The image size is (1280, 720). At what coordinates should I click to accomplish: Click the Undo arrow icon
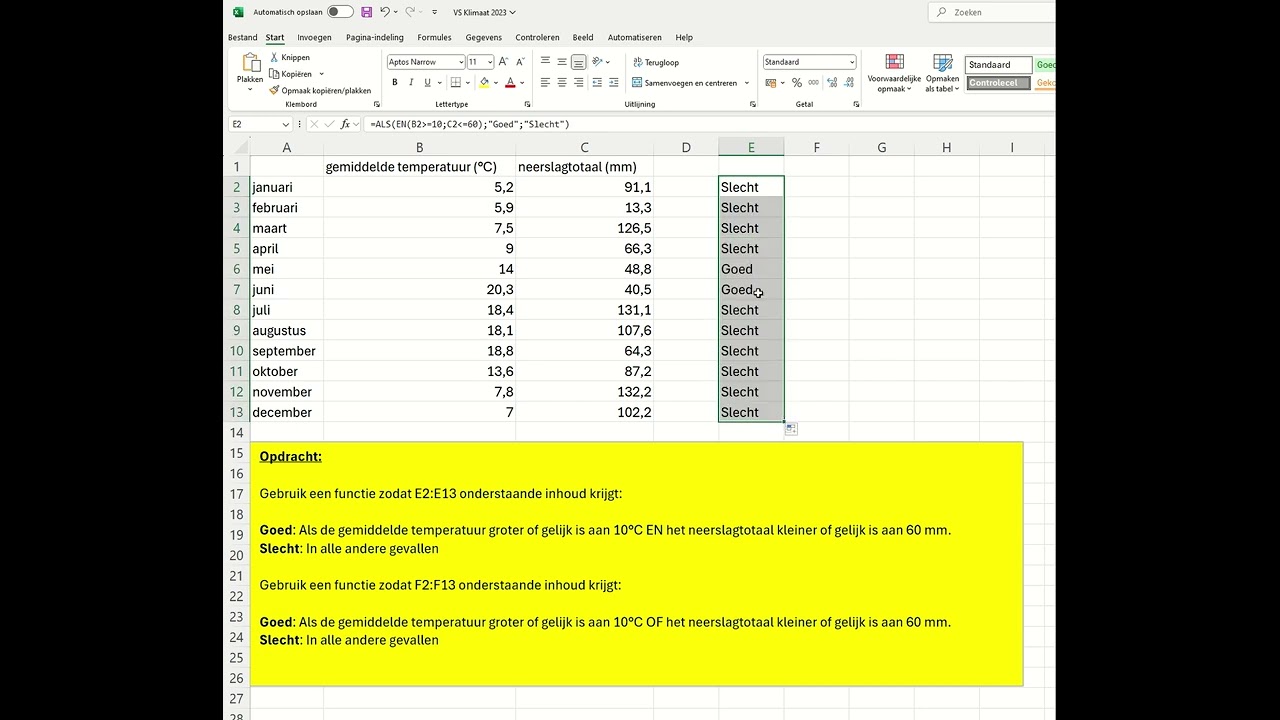[385, 12]
